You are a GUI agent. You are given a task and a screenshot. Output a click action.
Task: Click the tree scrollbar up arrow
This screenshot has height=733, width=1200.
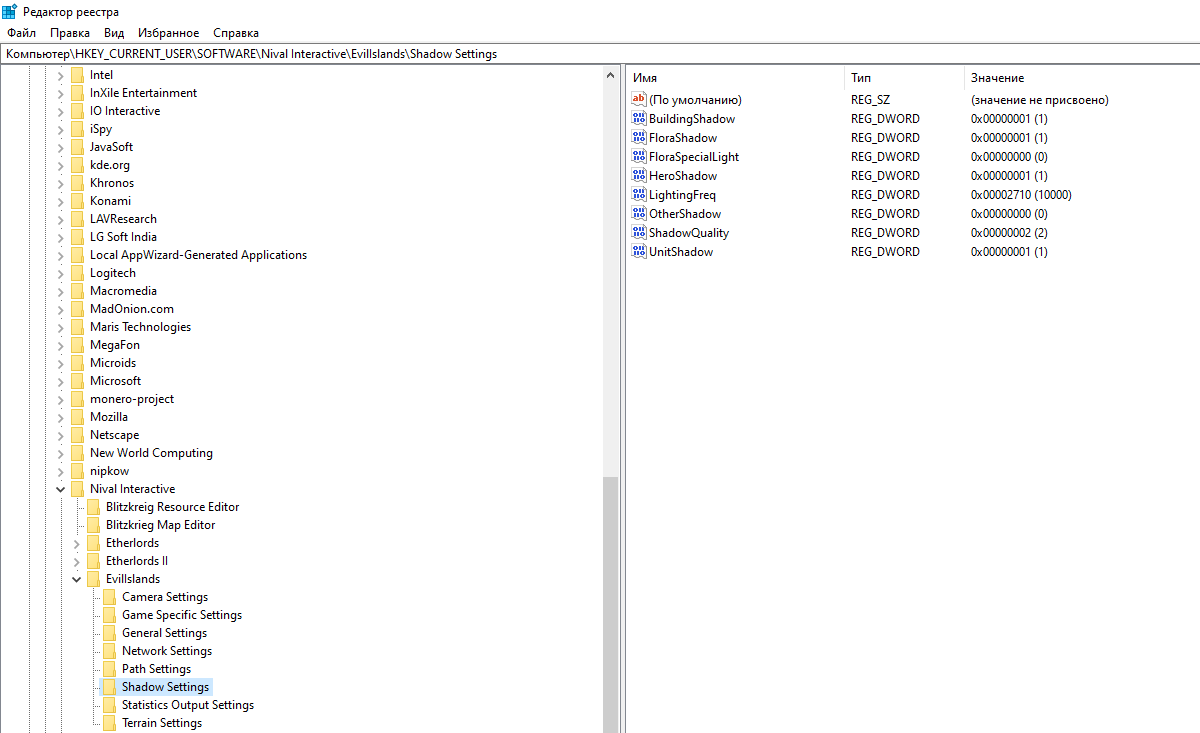[x=611, y=75]
